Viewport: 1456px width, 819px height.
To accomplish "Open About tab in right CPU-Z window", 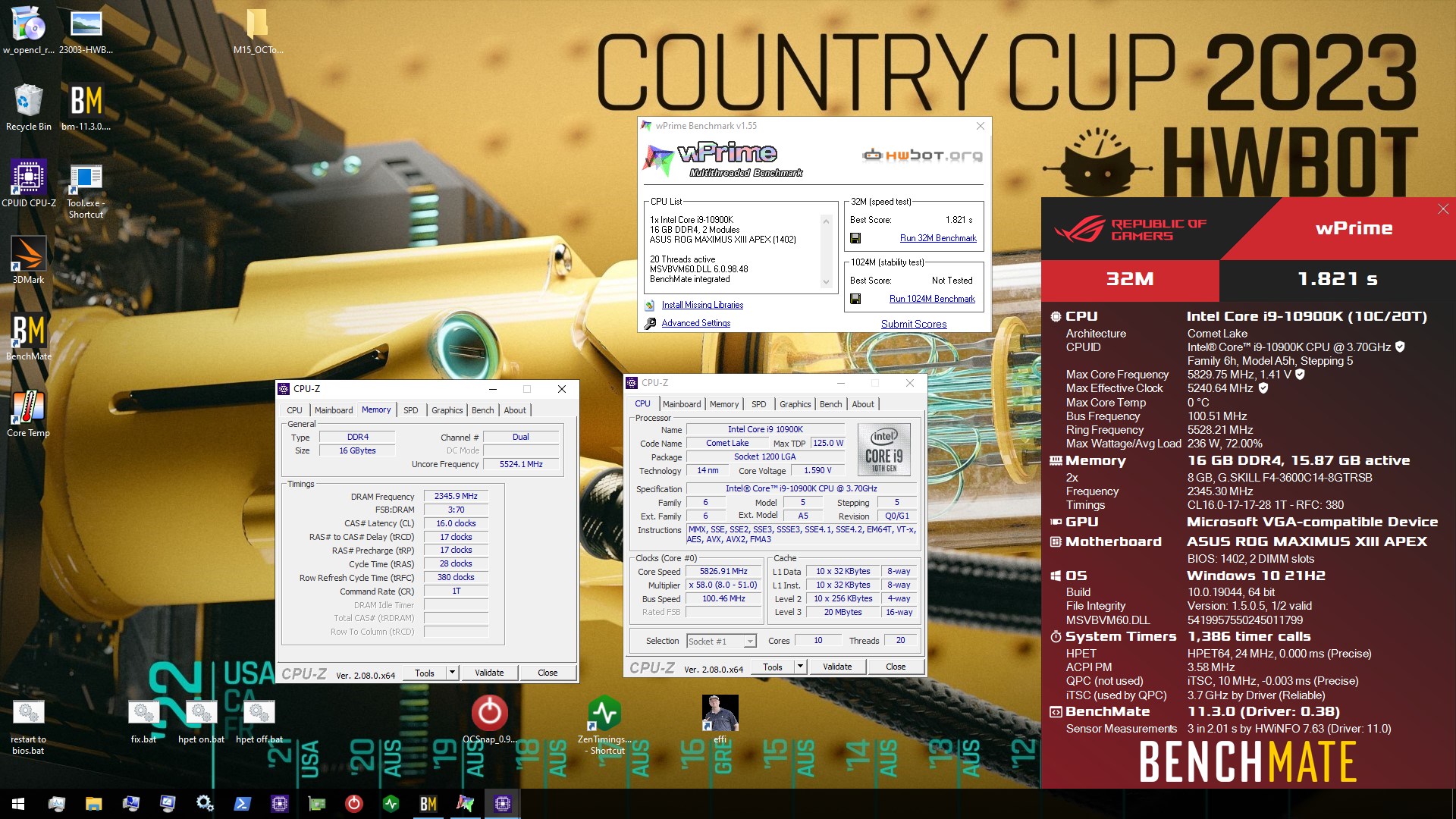I will [863, 404].
